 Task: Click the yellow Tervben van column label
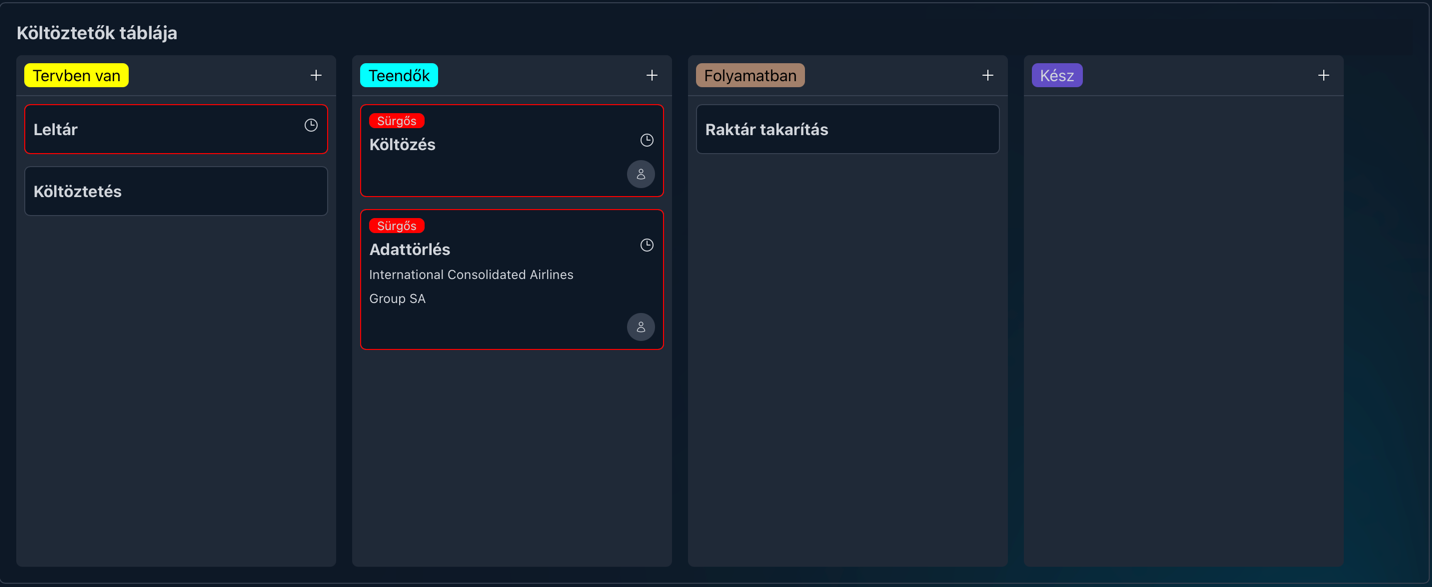point(76,74)
